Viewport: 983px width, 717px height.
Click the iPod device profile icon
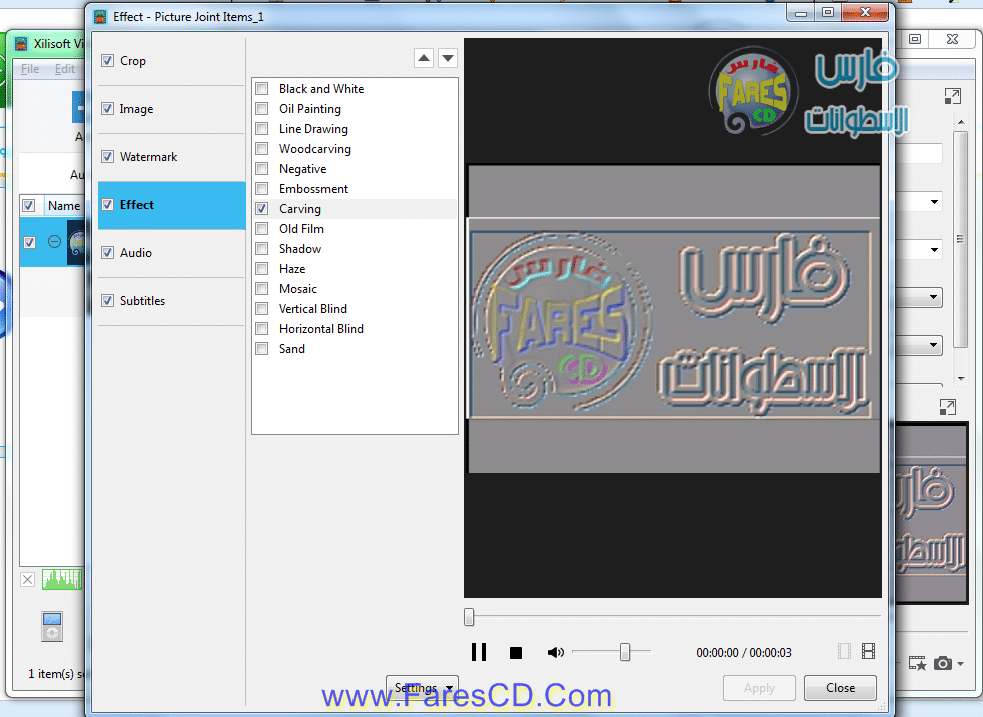click(52, 626)
